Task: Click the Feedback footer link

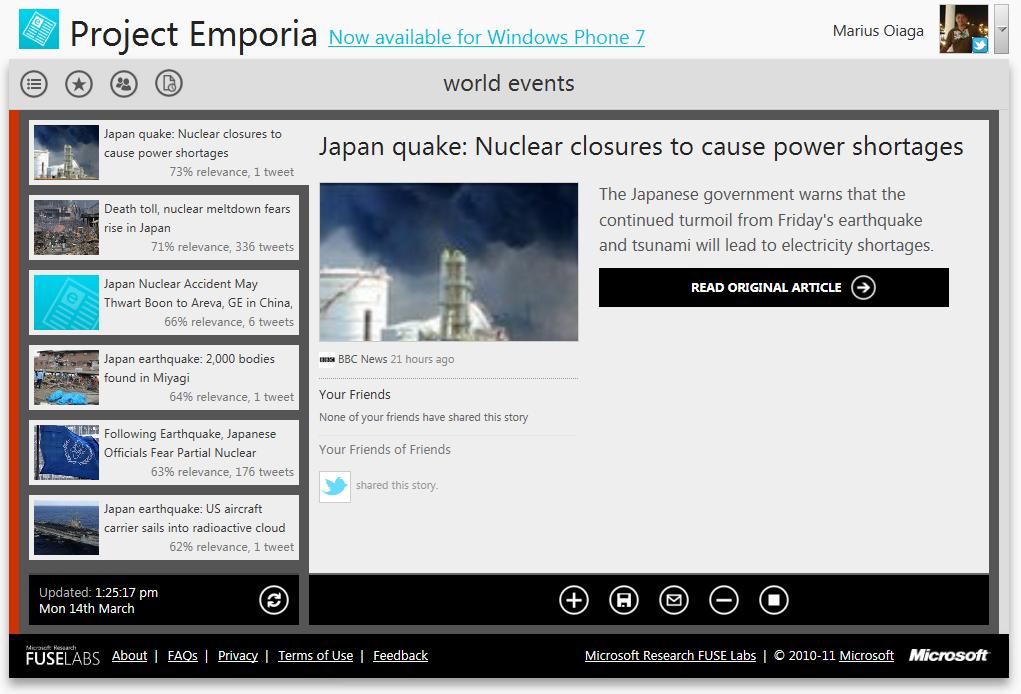Action: 400,656
